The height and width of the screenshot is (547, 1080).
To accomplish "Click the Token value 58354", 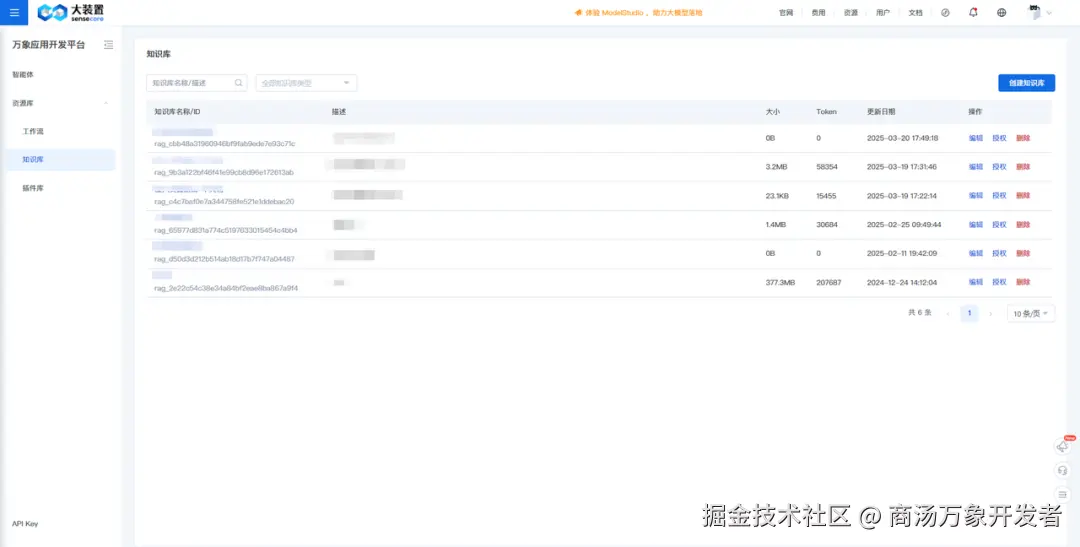I will click(827, 167).
